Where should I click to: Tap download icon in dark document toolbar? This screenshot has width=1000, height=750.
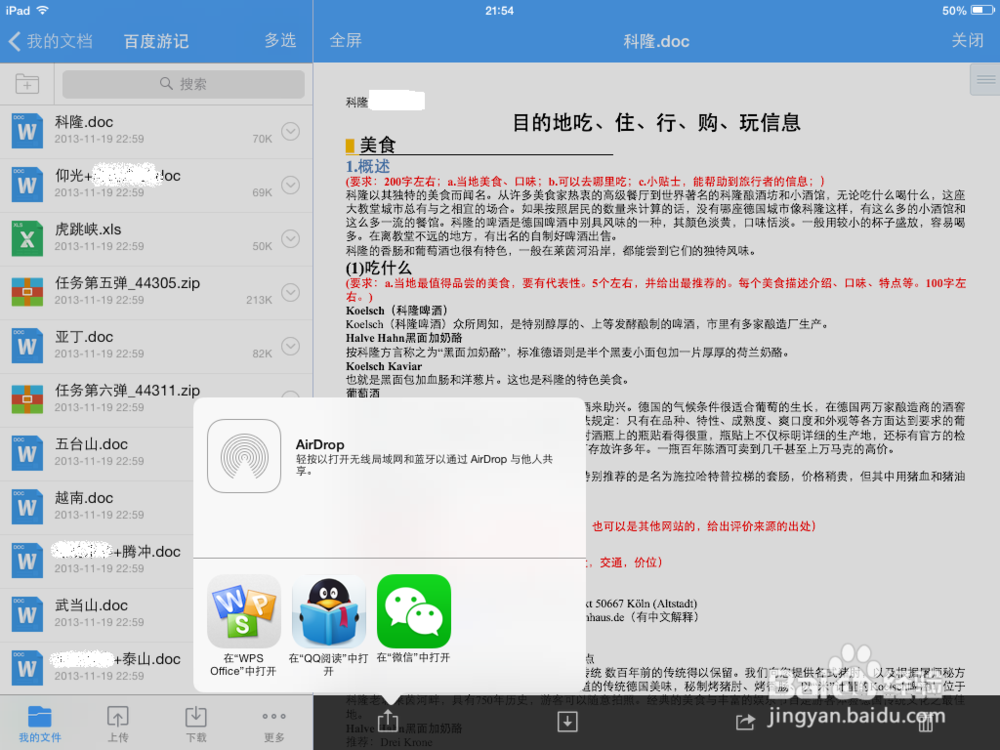tap(567, 721)
